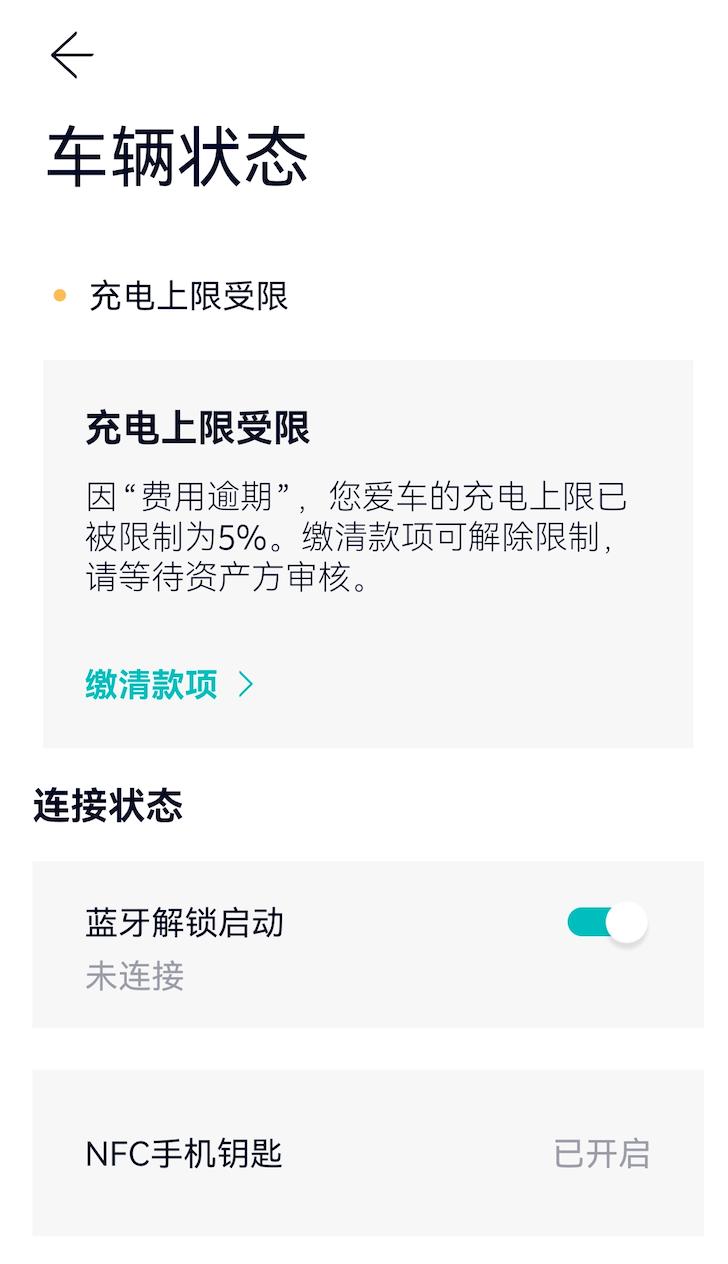Click the chevron beside 缴清款项
This screenshot has height=1264, width=728.
click(x=246, y=685)
